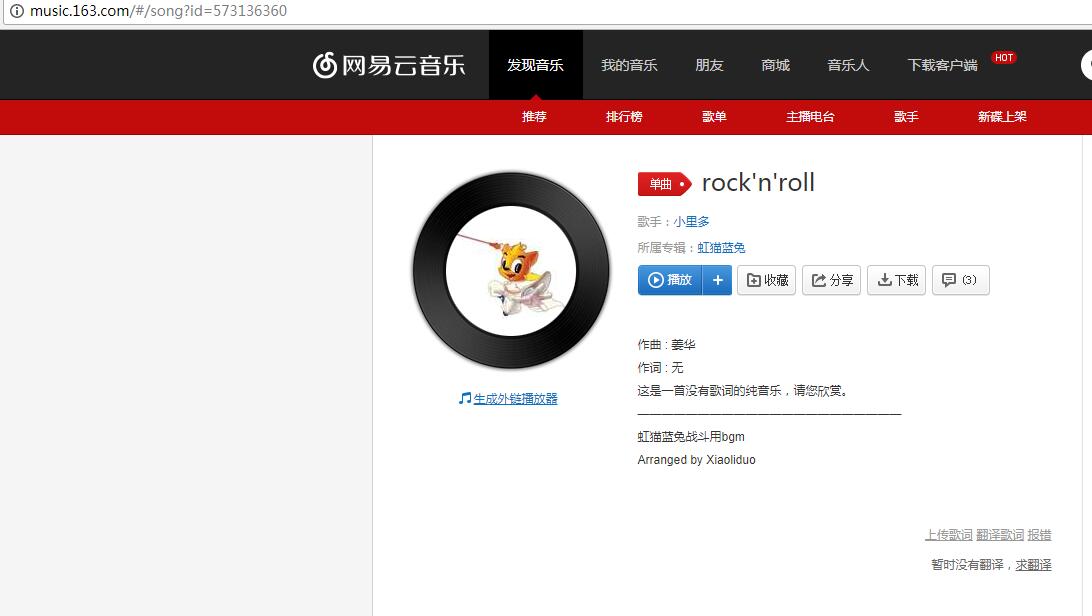The height and width of the screenshot is (616, 1092).
Task: Open the 发现音乐 tab
Action: pyautogui.click(x=536, y=65)
